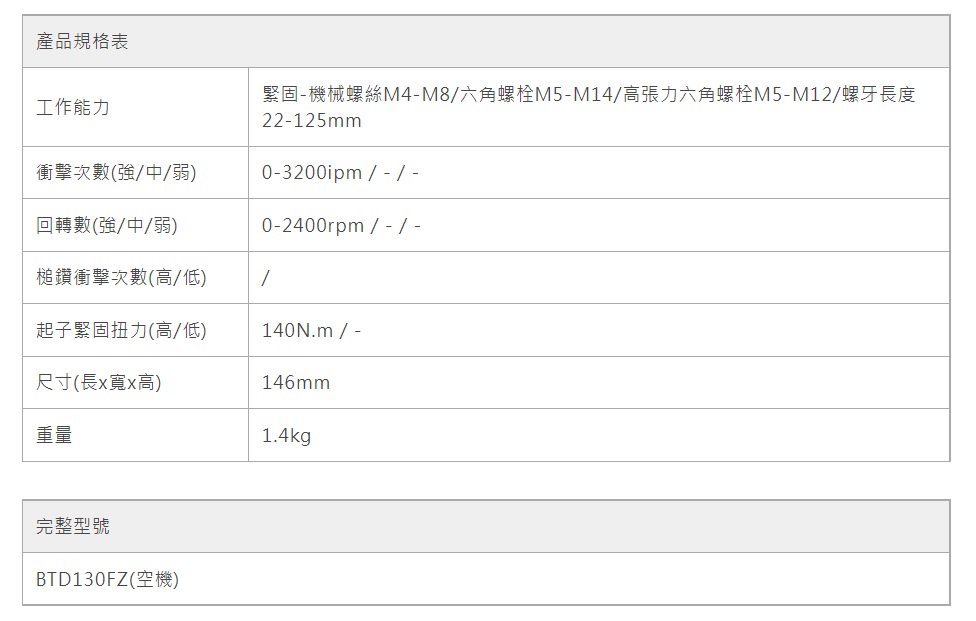Click the 高張力六角螺栓M5-M12 text
976x621 pixels.
730,95
